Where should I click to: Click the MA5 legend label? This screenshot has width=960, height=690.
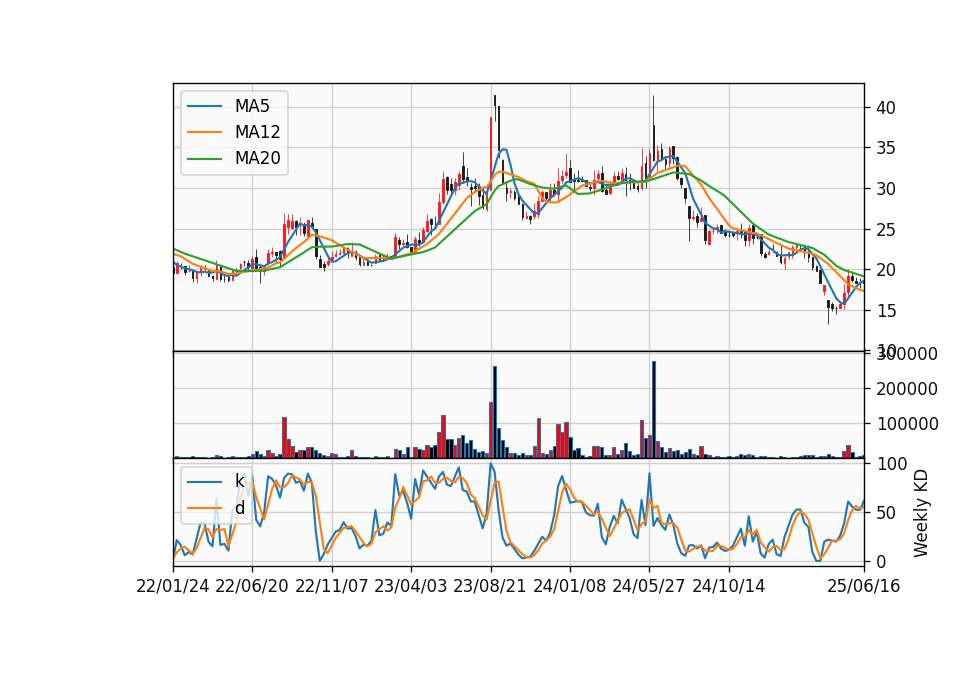pyautogui.click(x=252, y=106)
